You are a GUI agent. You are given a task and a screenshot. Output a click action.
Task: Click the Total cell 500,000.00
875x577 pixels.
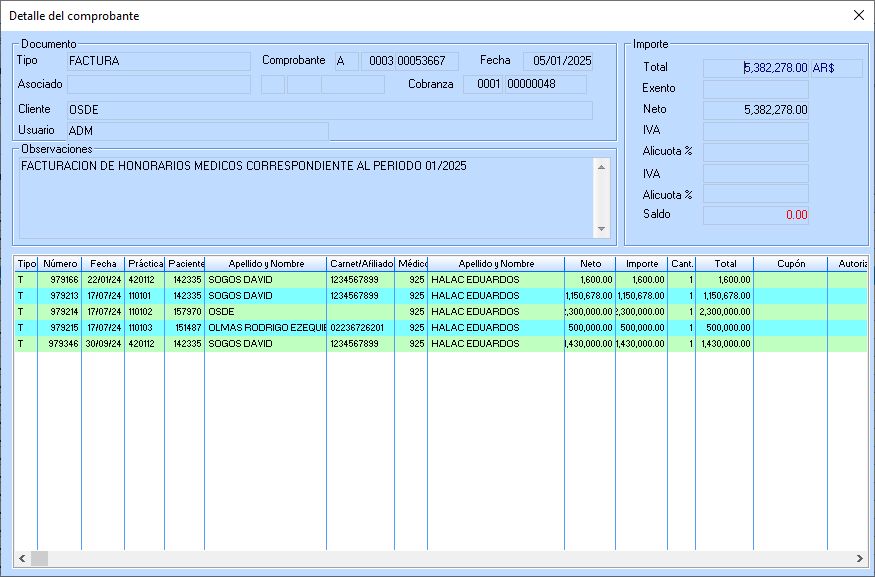click(x=725, y=328)
